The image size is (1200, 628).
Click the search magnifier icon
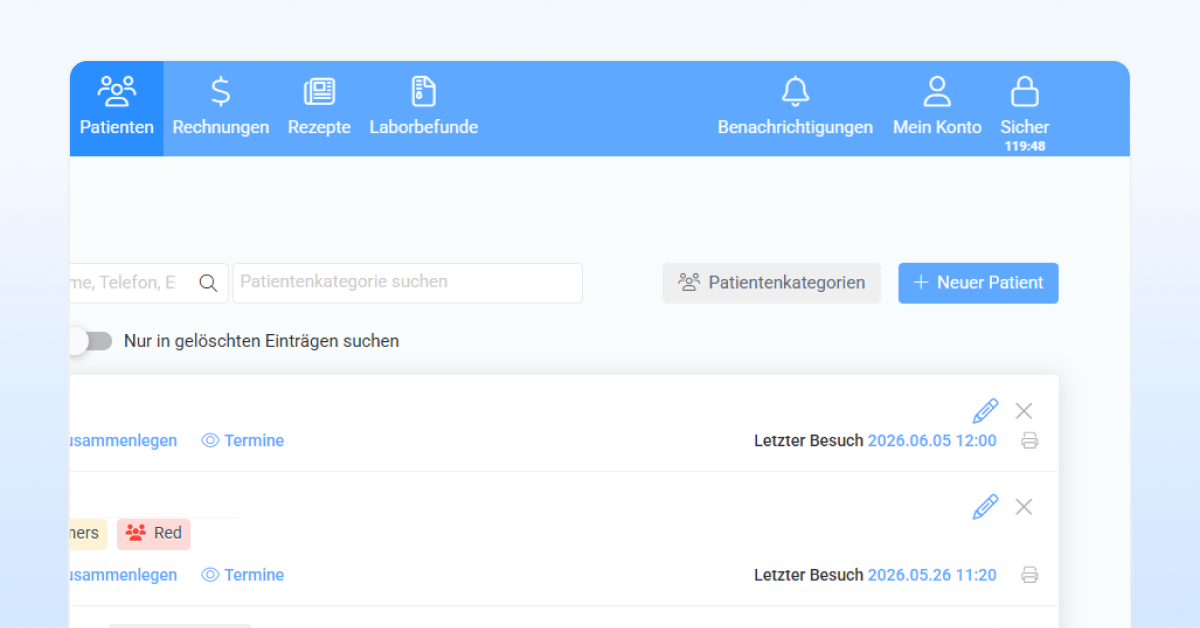[208, 283]
